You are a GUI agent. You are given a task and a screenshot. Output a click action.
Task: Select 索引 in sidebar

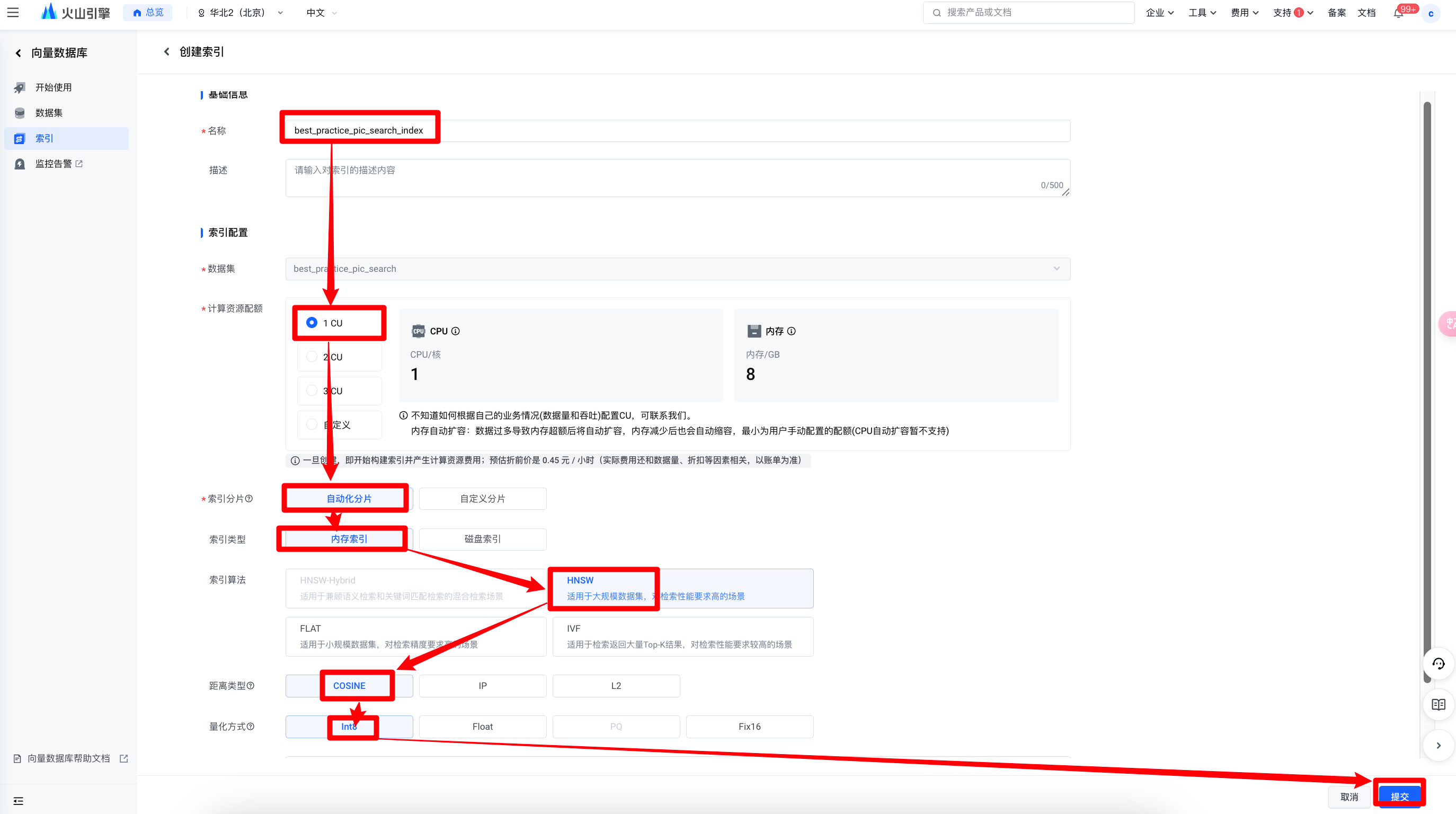coord(67,138)
